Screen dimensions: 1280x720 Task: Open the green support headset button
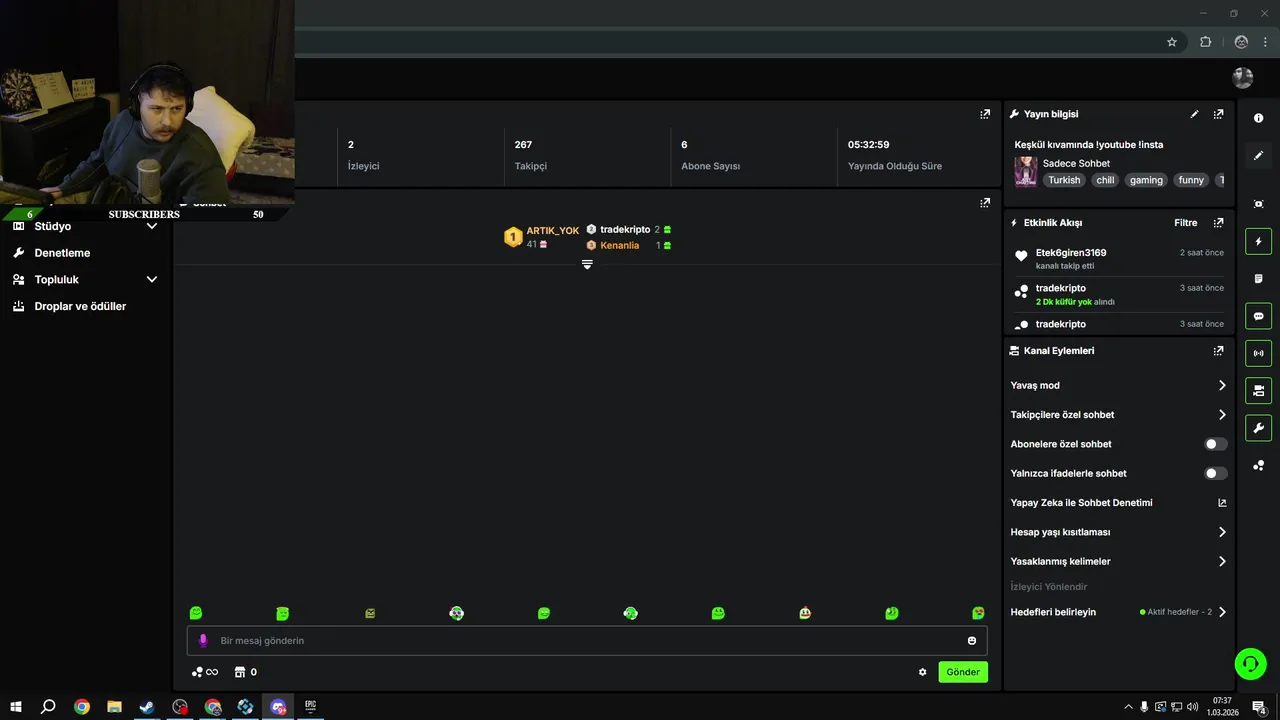click(x=1250, y=663)
